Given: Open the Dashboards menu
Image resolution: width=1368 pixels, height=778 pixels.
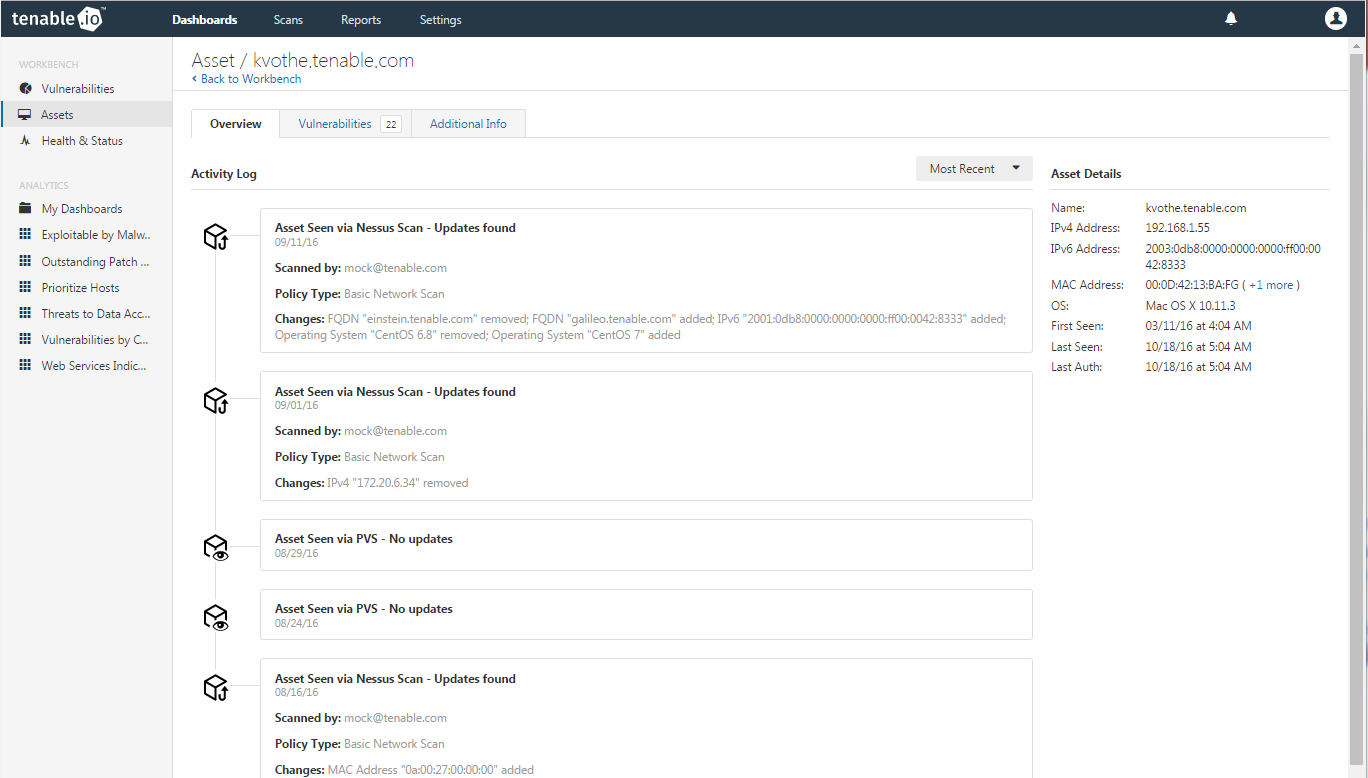Looking at the screenshot, I should pyautogui.click(x=204, y=20).
